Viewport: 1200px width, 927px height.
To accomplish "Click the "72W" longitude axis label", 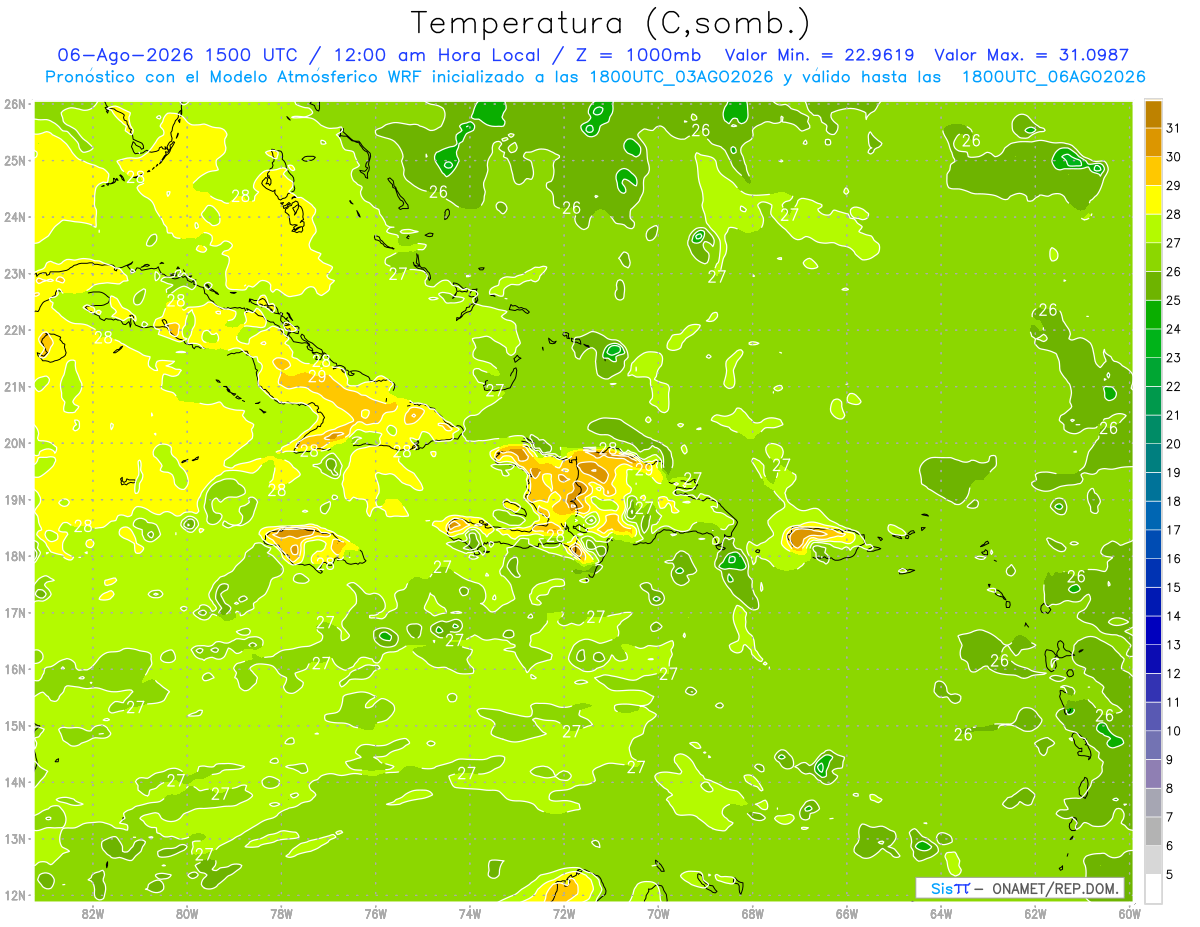I will tap(564, 912).
